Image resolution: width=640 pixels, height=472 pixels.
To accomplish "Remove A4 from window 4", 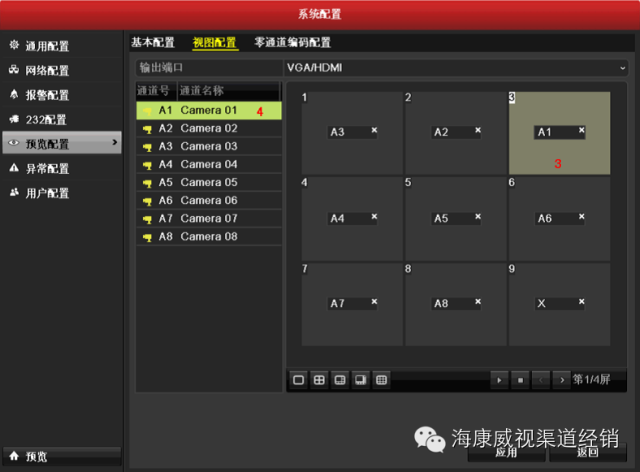I will [374, 216].
